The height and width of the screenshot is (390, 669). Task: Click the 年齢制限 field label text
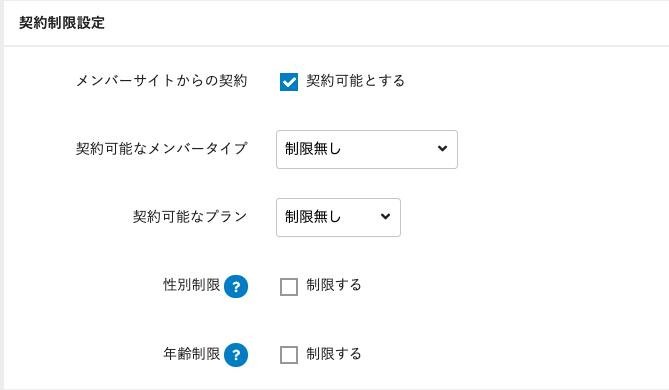(192, 354)
